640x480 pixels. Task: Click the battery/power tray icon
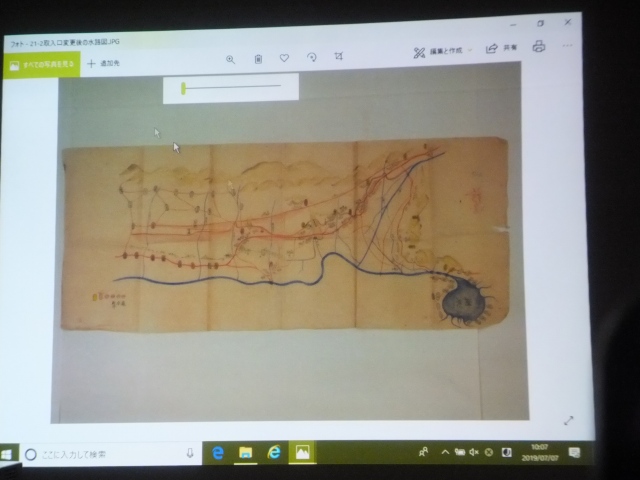[x=460, y=452]
